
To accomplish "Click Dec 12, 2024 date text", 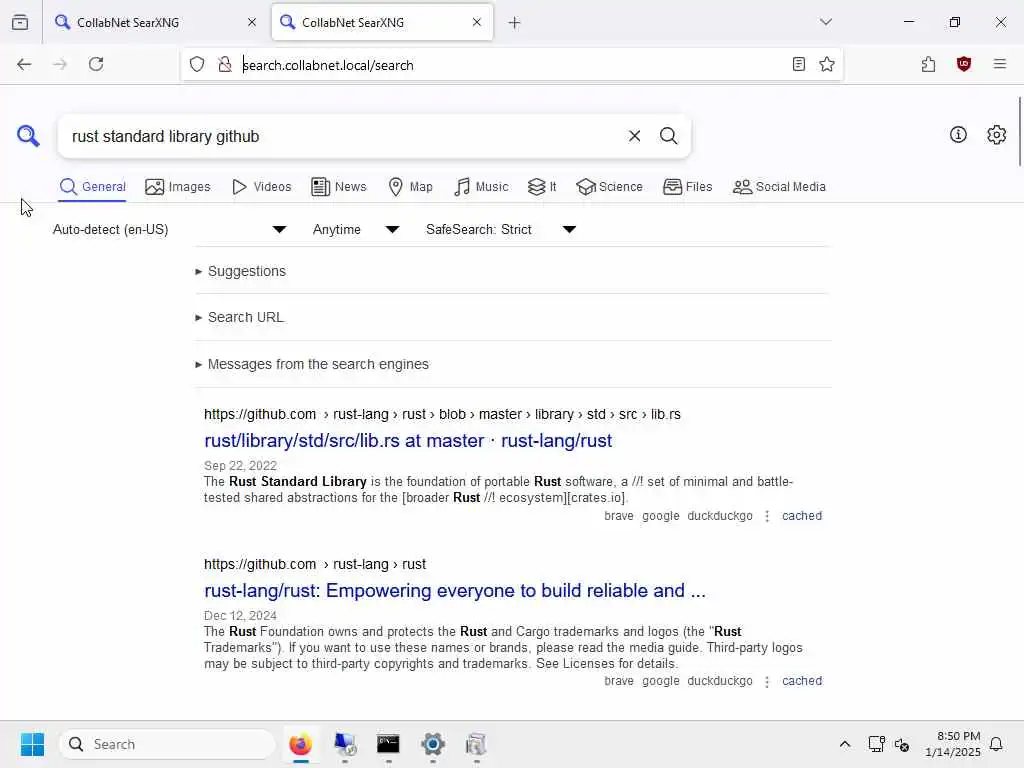I will (240, 616).
